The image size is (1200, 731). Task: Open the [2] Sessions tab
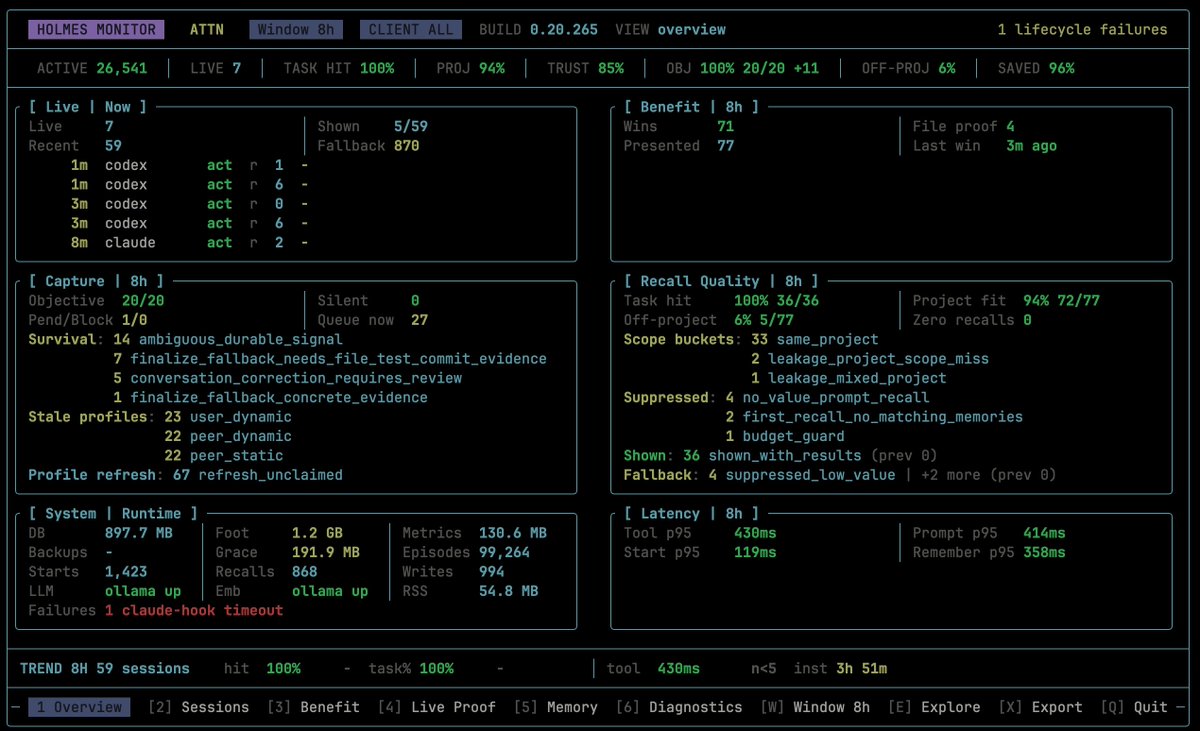point(198,707)
